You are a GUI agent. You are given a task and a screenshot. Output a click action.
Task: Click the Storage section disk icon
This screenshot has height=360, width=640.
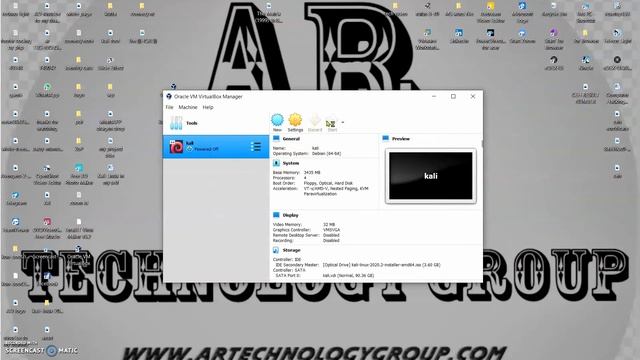[276, 250]
